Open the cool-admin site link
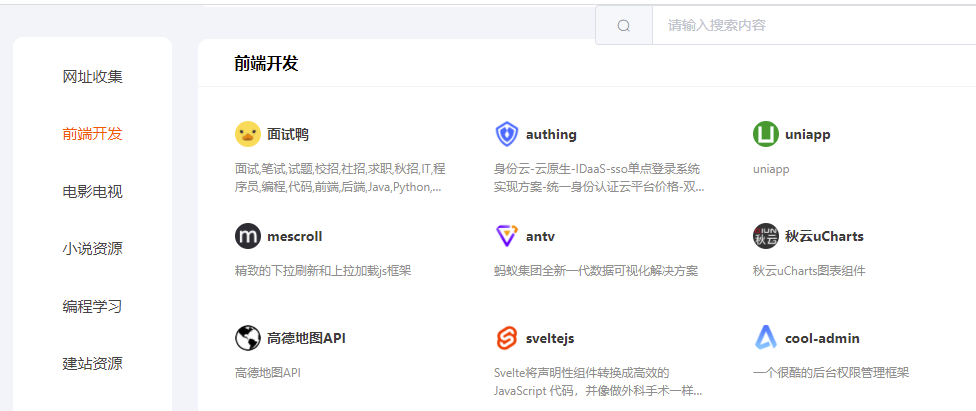The image size is (976, 411). [x=822, y=338]
